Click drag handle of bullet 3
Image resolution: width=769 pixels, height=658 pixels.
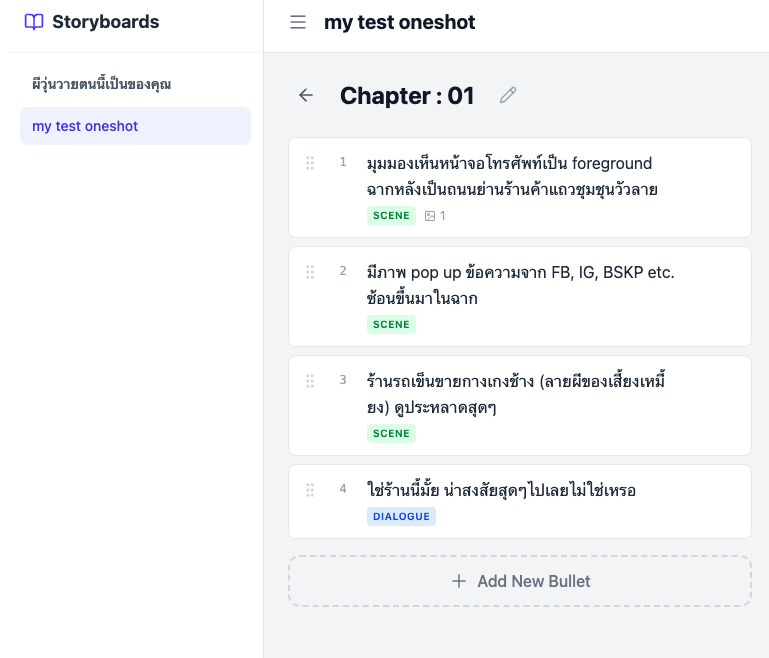(x=310, y=381)
